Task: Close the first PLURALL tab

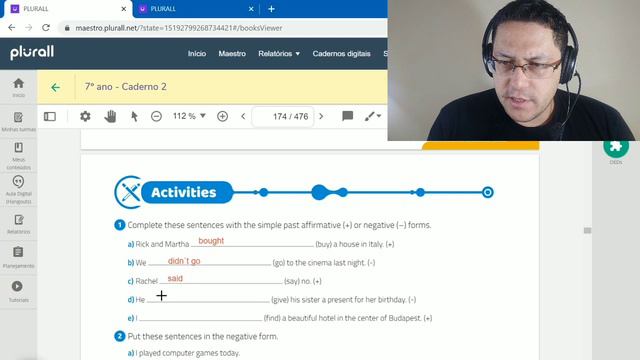Action: pyautogui.click(x=124, y=9)
